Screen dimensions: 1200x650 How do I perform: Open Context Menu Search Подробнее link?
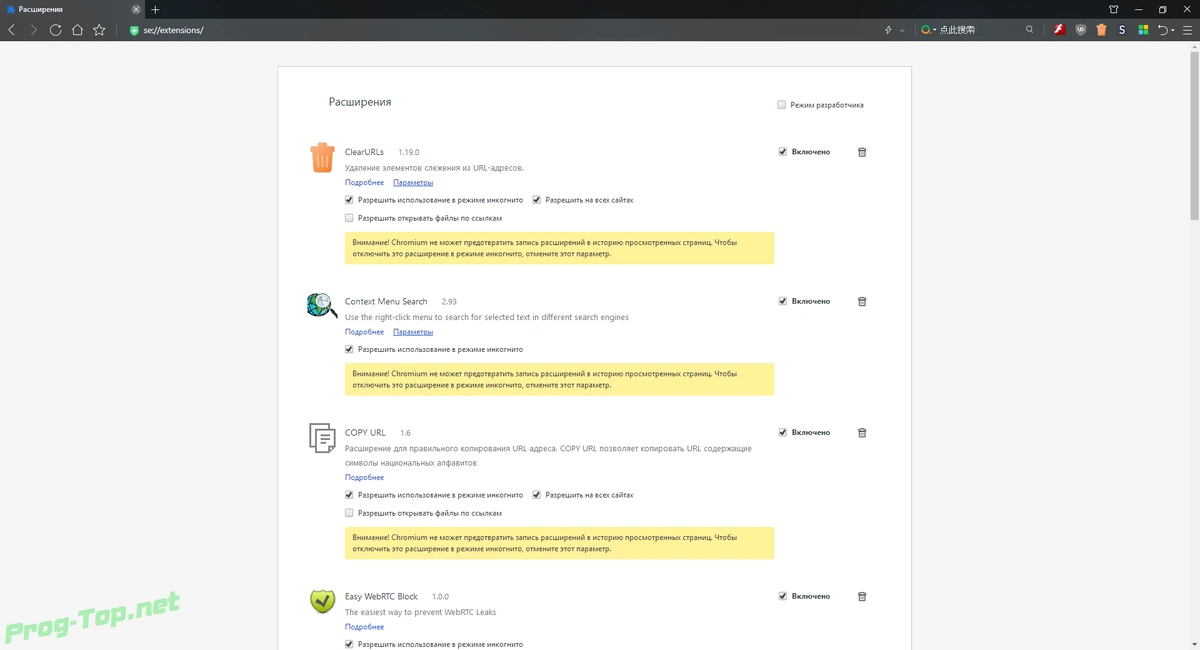364,332
